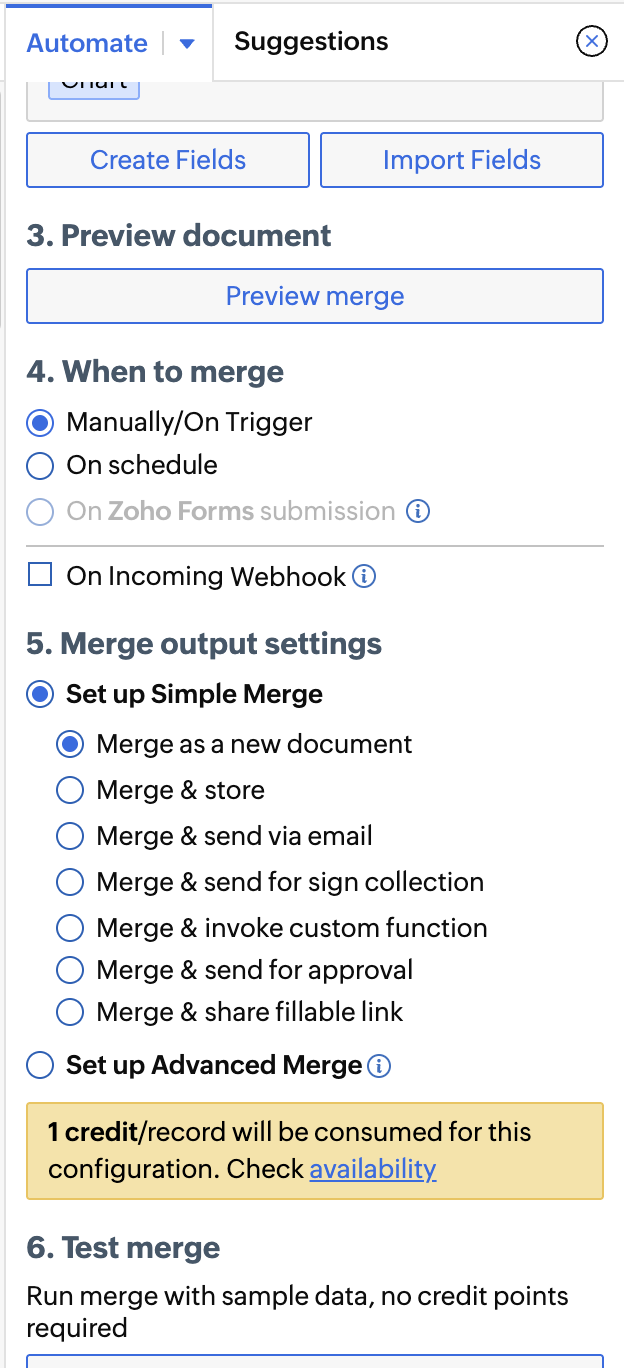Select the Automate tab
The width and height of the screenshot is (624, 1368).
87,44
